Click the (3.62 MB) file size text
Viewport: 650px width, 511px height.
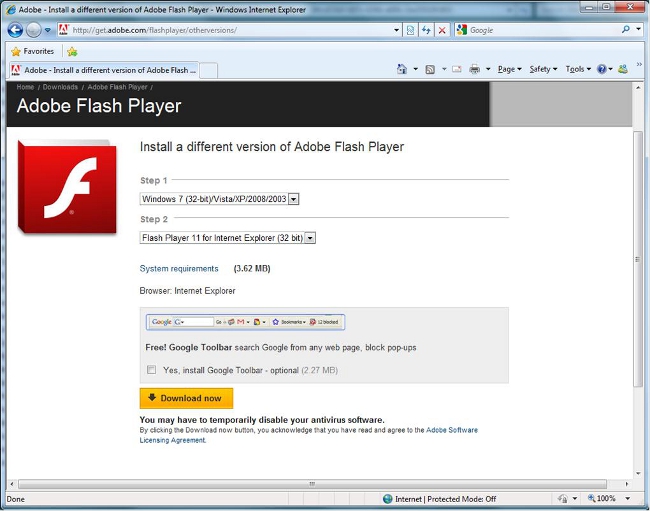(252, 269)
